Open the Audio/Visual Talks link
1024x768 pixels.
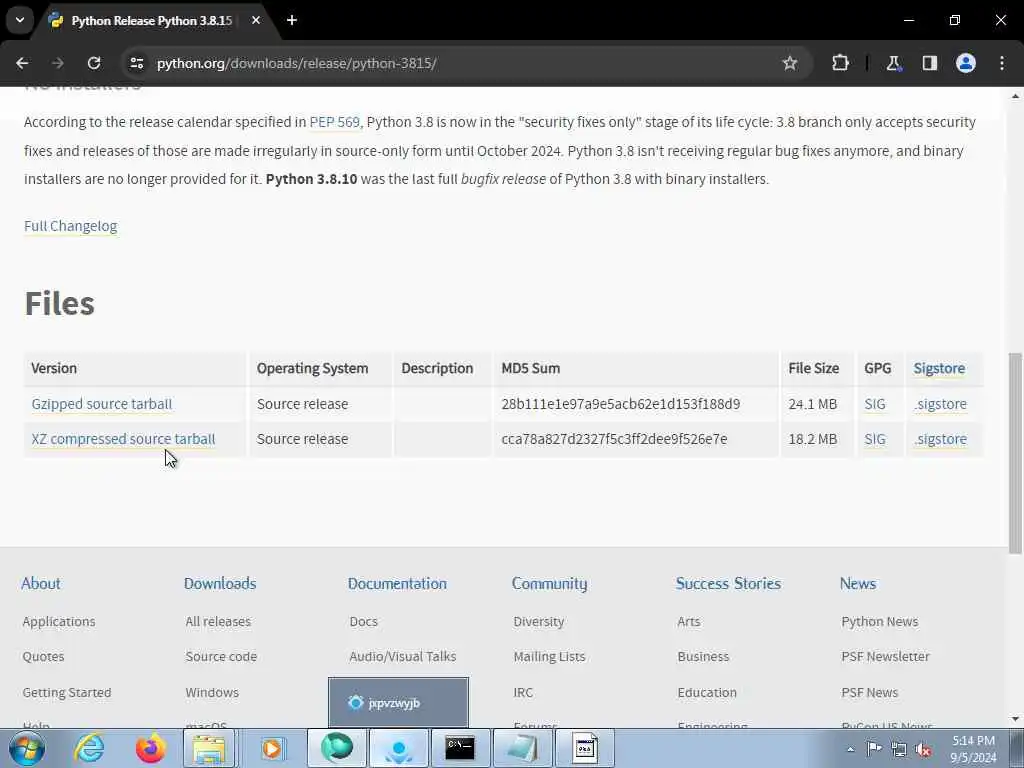click(x=403, y=656)
